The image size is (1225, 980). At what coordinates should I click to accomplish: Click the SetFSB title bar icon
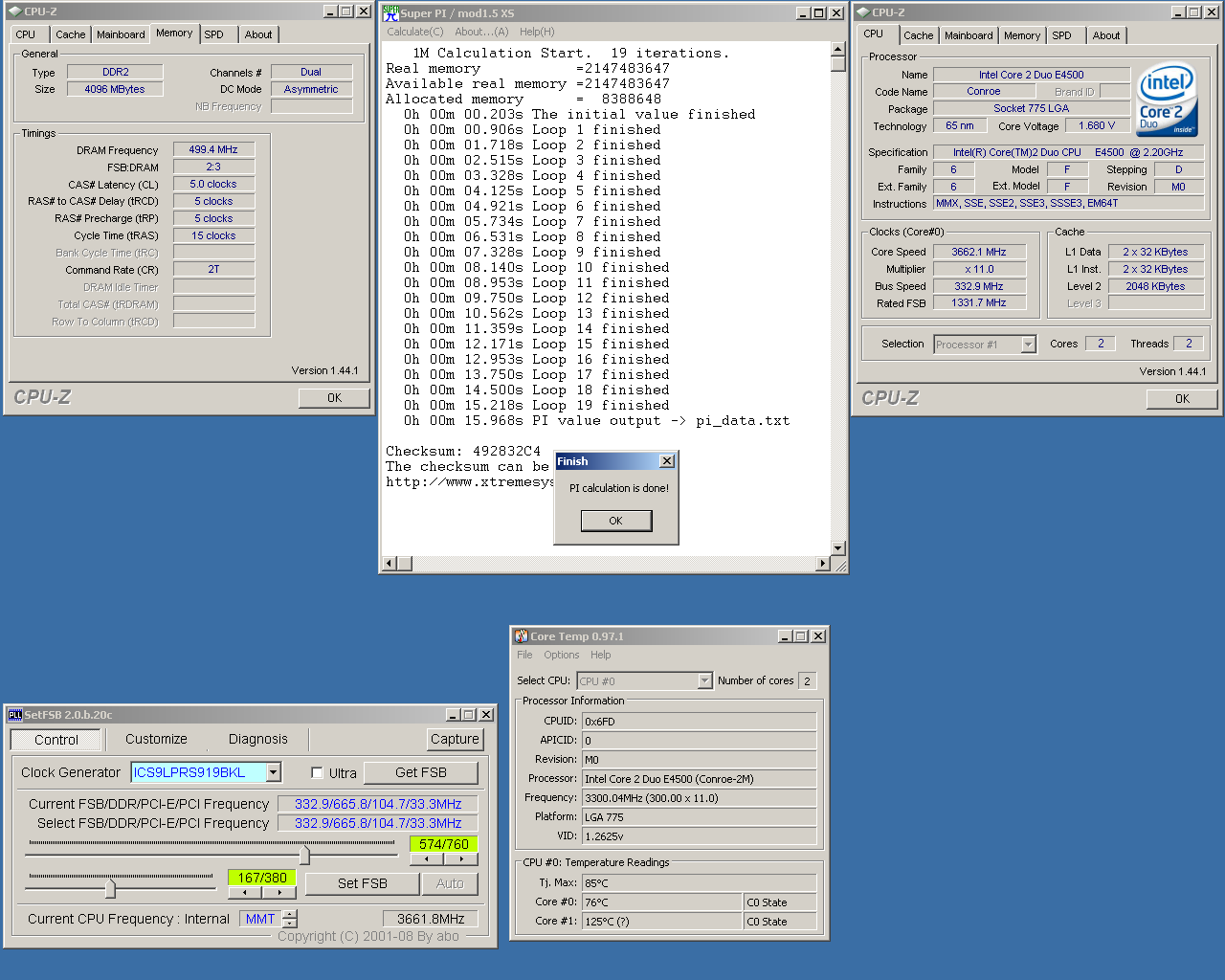pos(14,715)
